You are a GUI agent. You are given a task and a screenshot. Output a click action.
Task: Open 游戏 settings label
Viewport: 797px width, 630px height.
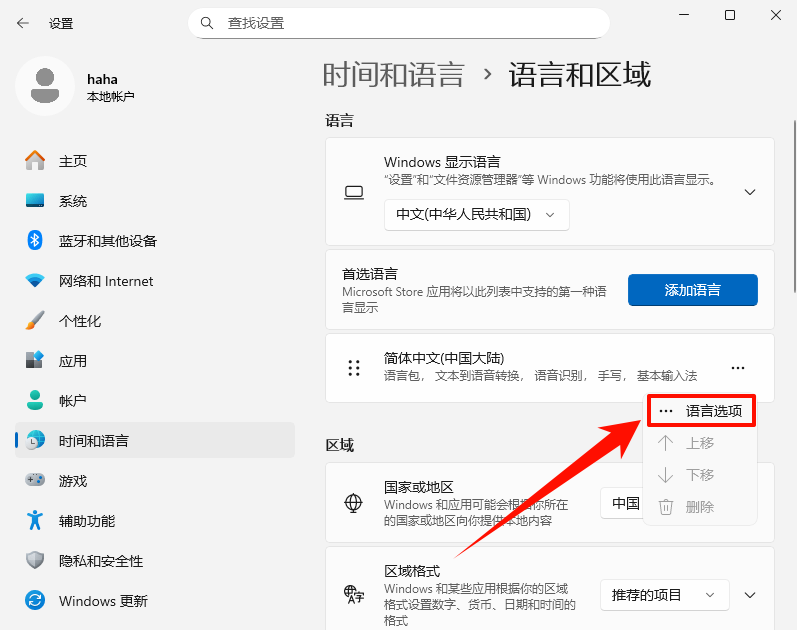73,481
